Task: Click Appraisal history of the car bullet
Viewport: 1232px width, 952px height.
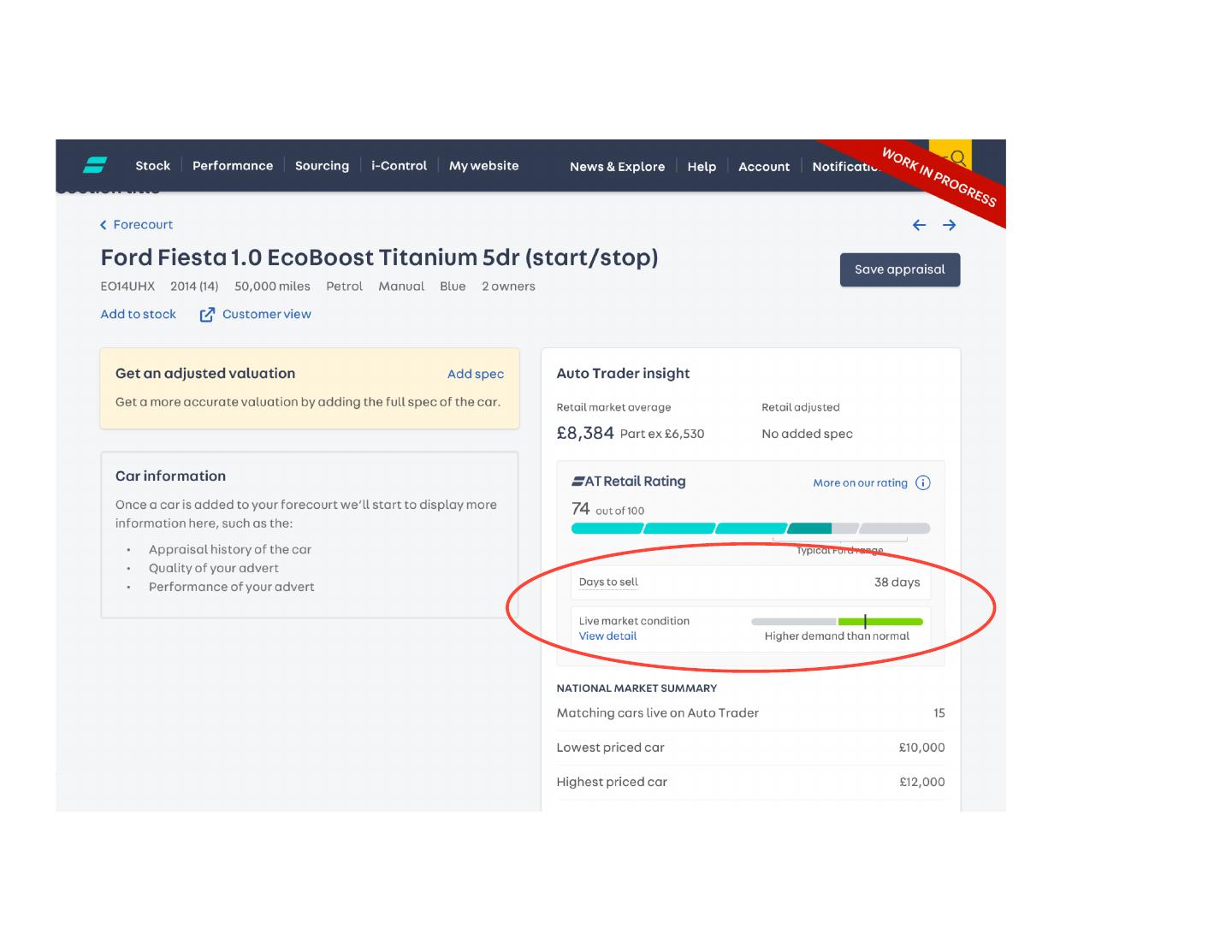Action: pyautogui.click(x=230, y=549)
